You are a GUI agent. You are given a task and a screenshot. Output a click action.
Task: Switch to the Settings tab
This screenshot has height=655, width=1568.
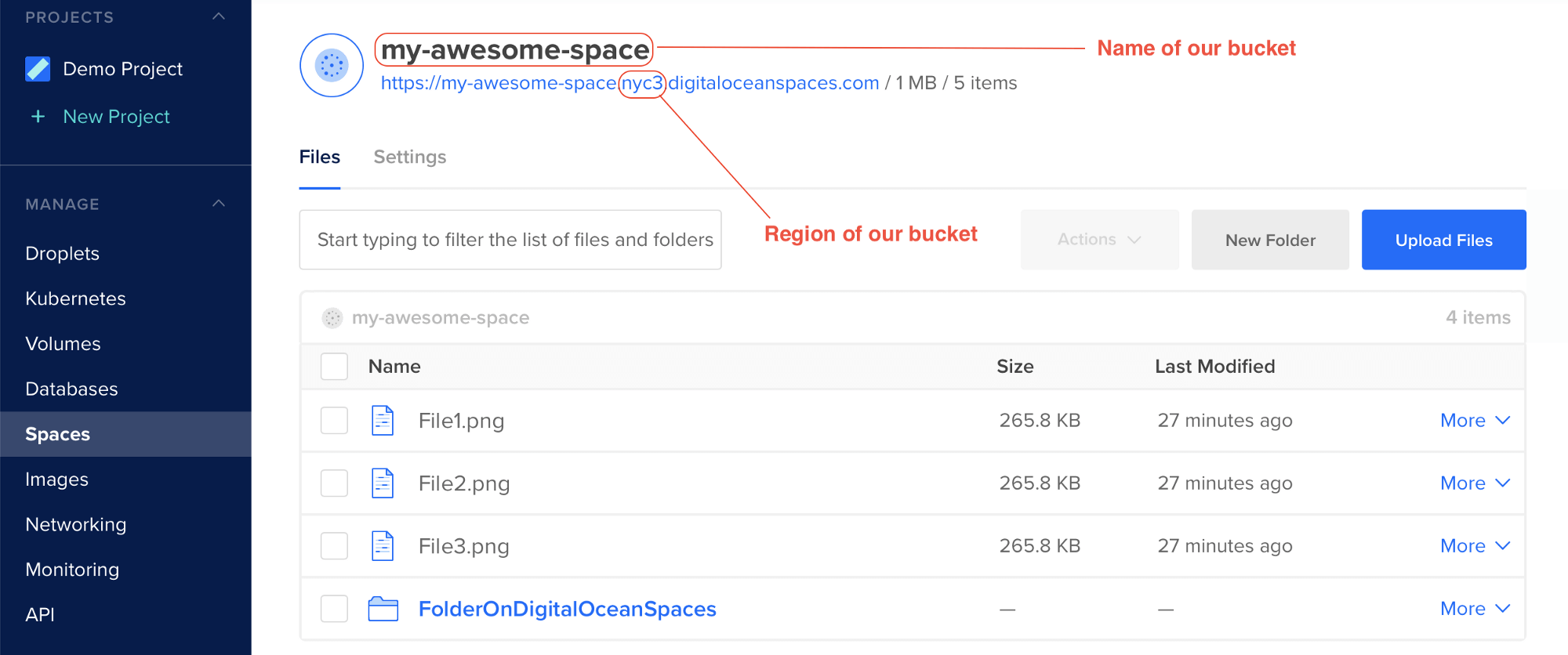tap(410, 157)
